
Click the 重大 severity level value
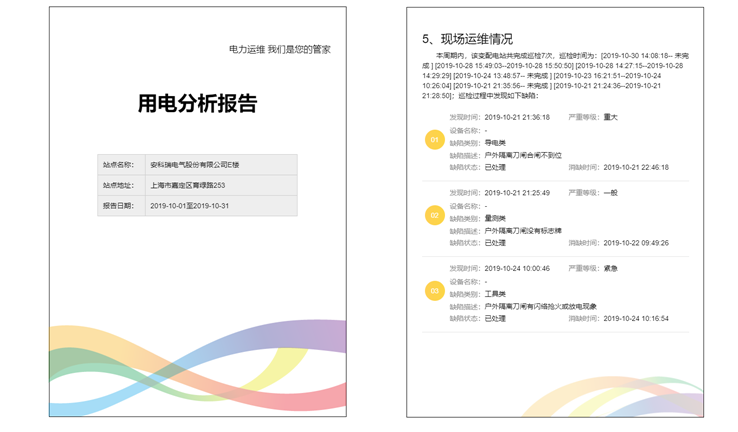(x=611, y=117)
